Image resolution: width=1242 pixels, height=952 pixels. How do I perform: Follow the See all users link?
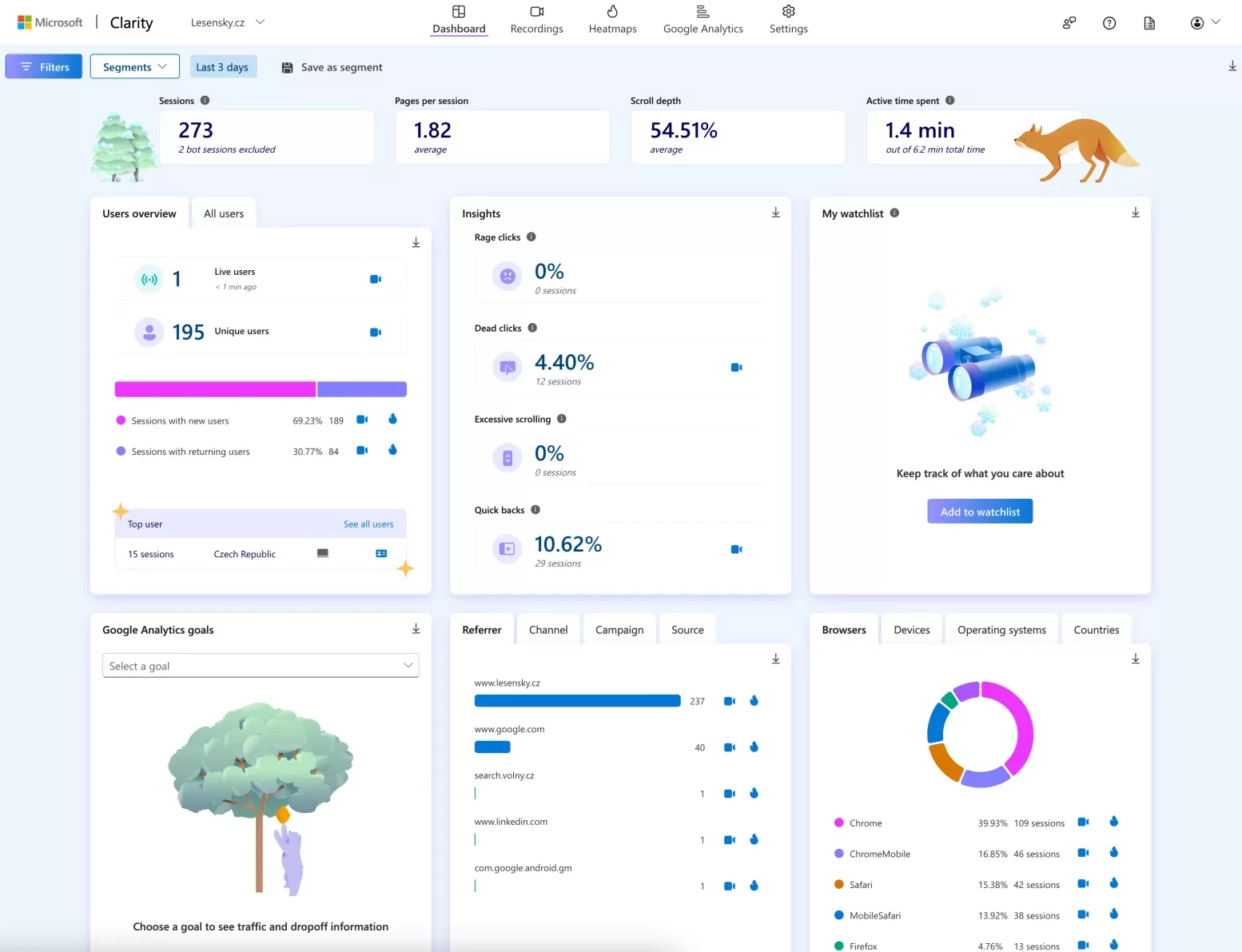[368, 524]
